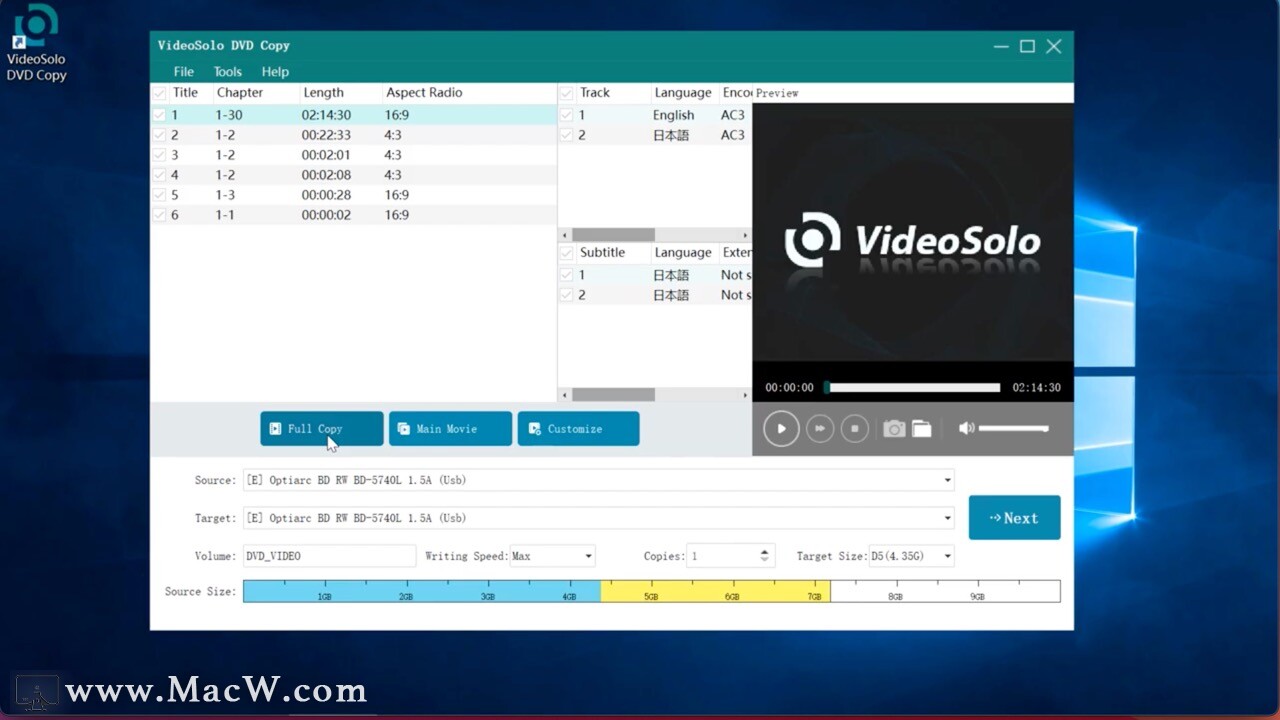
Task: Toggle checkbox for title 4
Action: 159,175
